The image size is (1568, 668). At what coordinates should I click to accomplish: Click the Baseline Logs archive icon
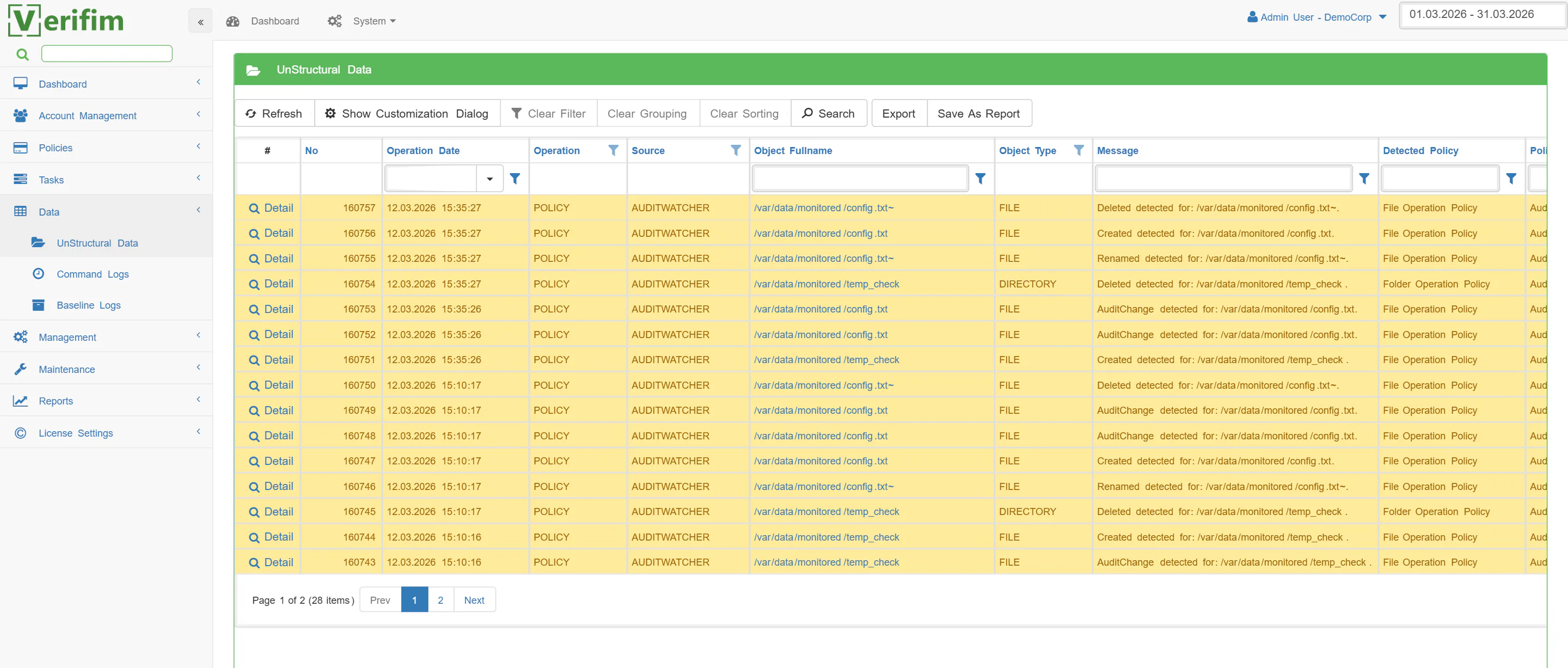38,305
